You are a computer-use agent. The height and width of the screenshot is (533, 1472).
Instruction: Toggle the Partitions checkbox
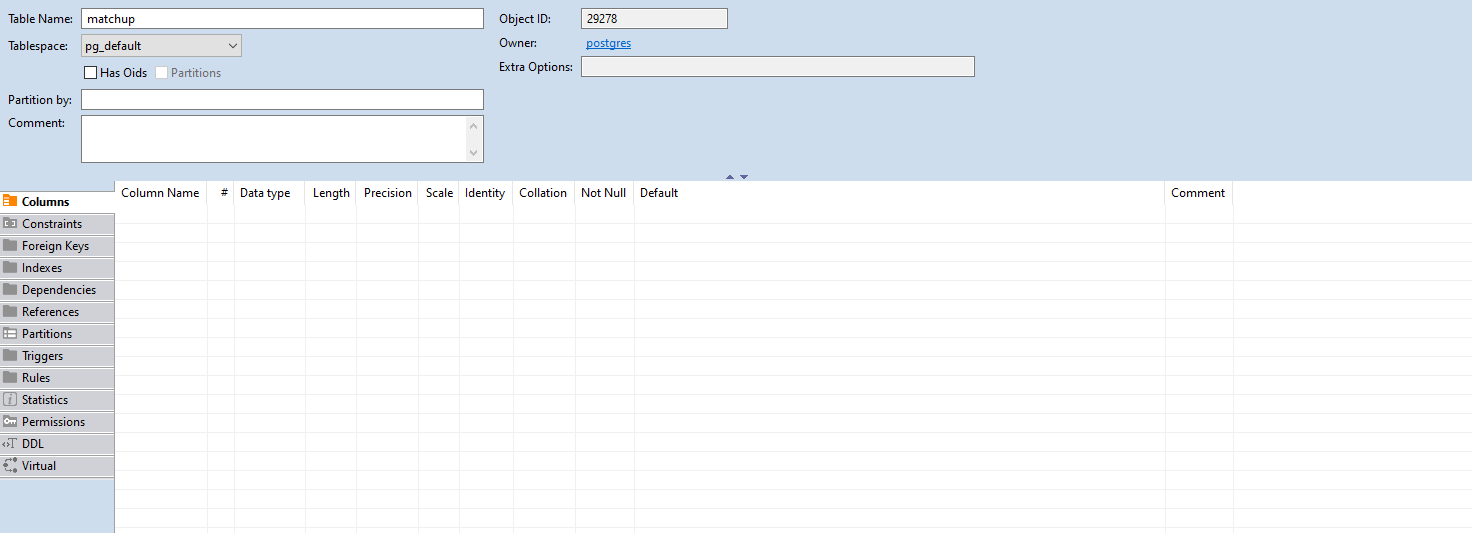(162, 73)
